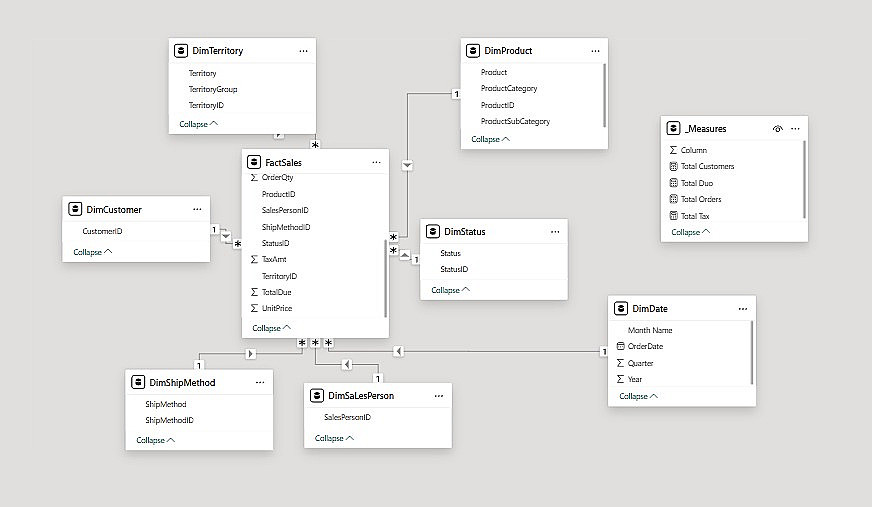Click the calendar icon beside OrderDate
872x507 pixels.
click(x=620, y=346)
